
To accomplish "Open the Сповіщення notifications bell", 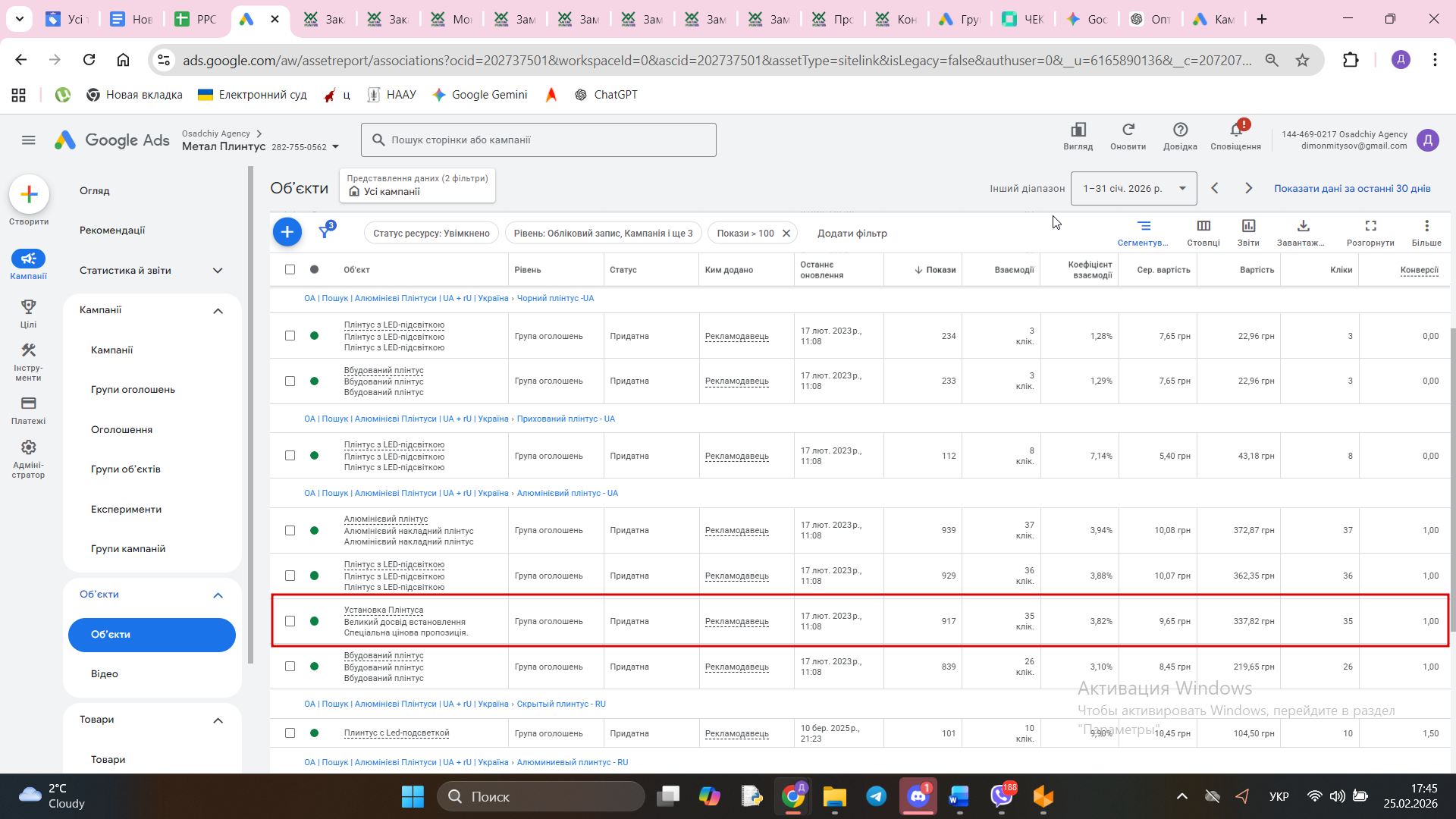I will point(1236,130).
